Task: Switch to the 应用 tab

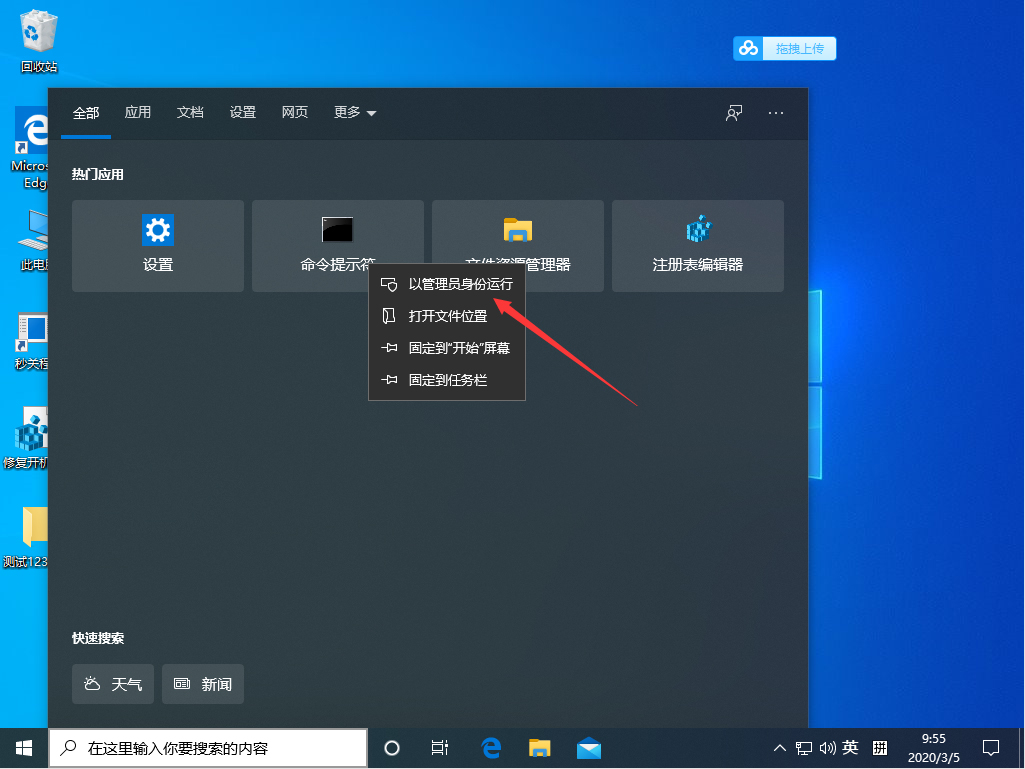Action: click(x=137, y=113)
